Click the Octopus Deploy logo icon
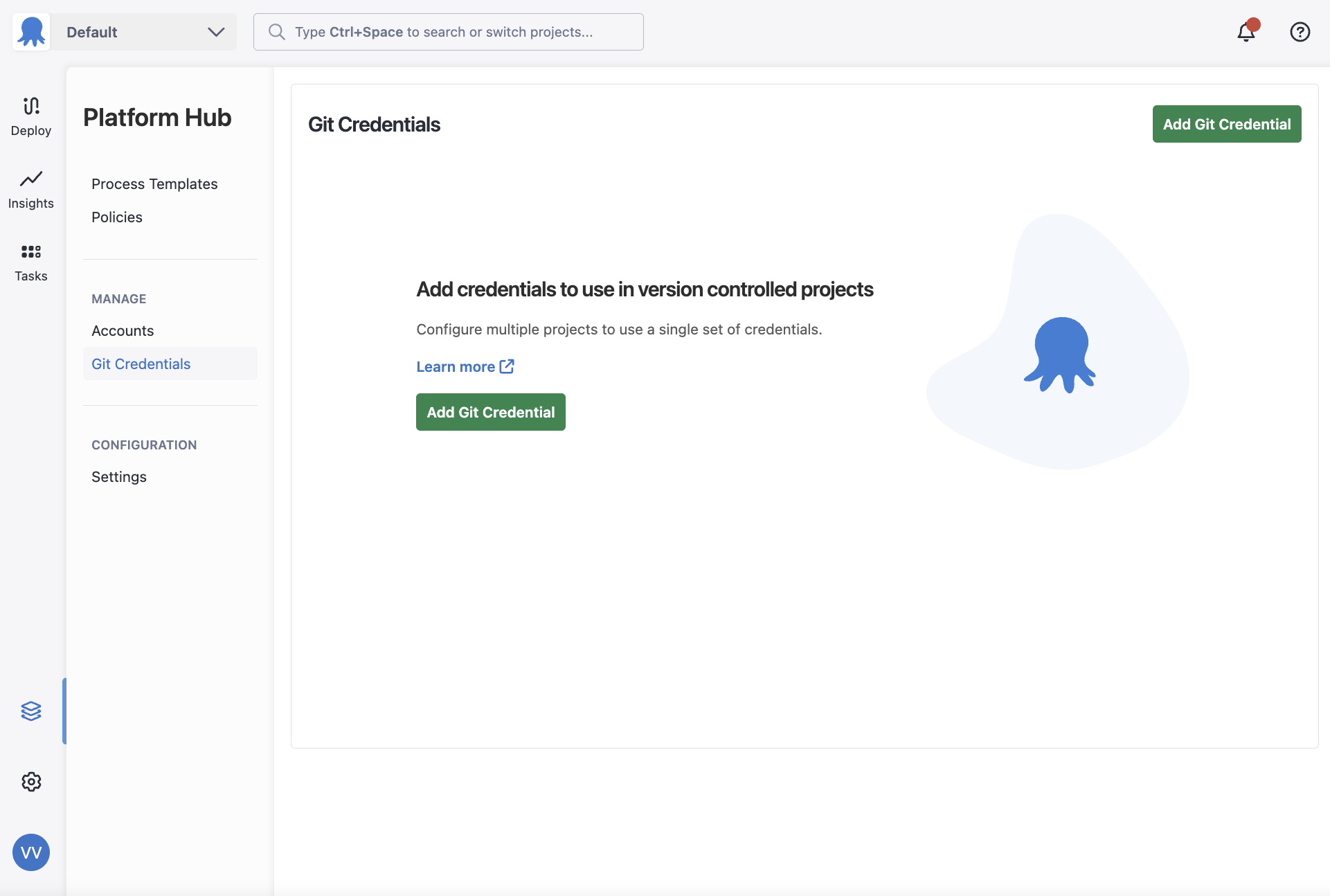This screenshot has width=1330, height=896. pyautogui.click(x=31, y=32)
